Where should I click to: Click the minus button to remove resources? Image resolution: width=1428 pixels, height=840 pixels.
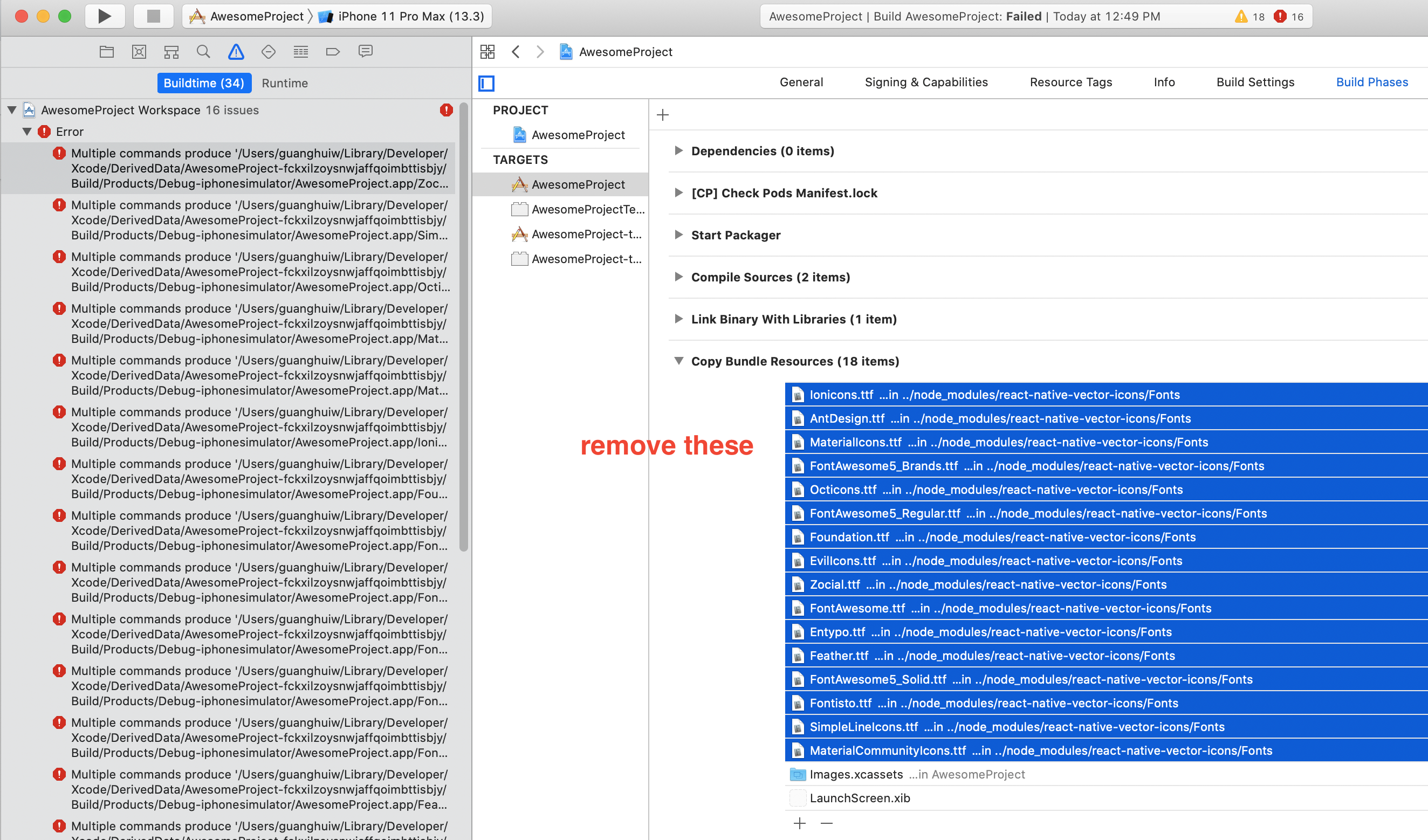(x=826, y=823)
